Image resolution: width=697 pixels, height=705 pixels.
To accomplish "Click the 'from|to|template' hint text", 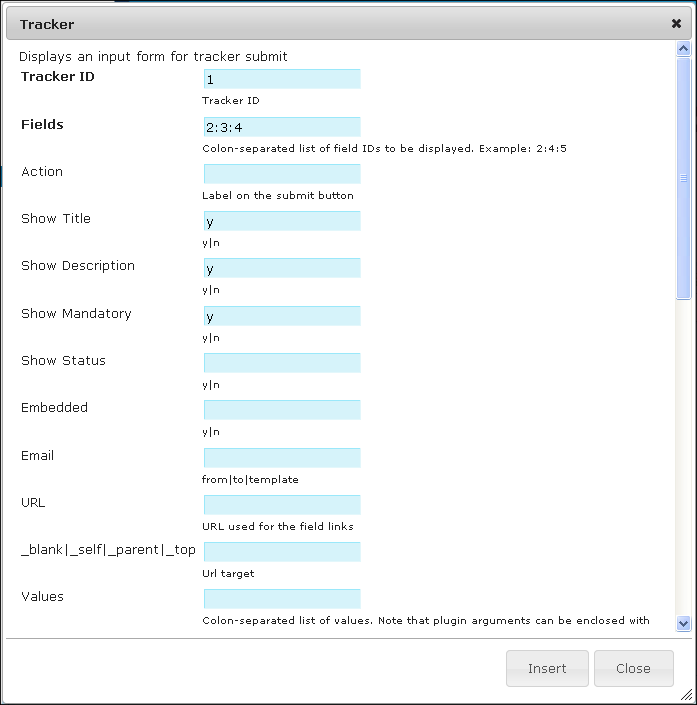I will [x=250, y=480].
